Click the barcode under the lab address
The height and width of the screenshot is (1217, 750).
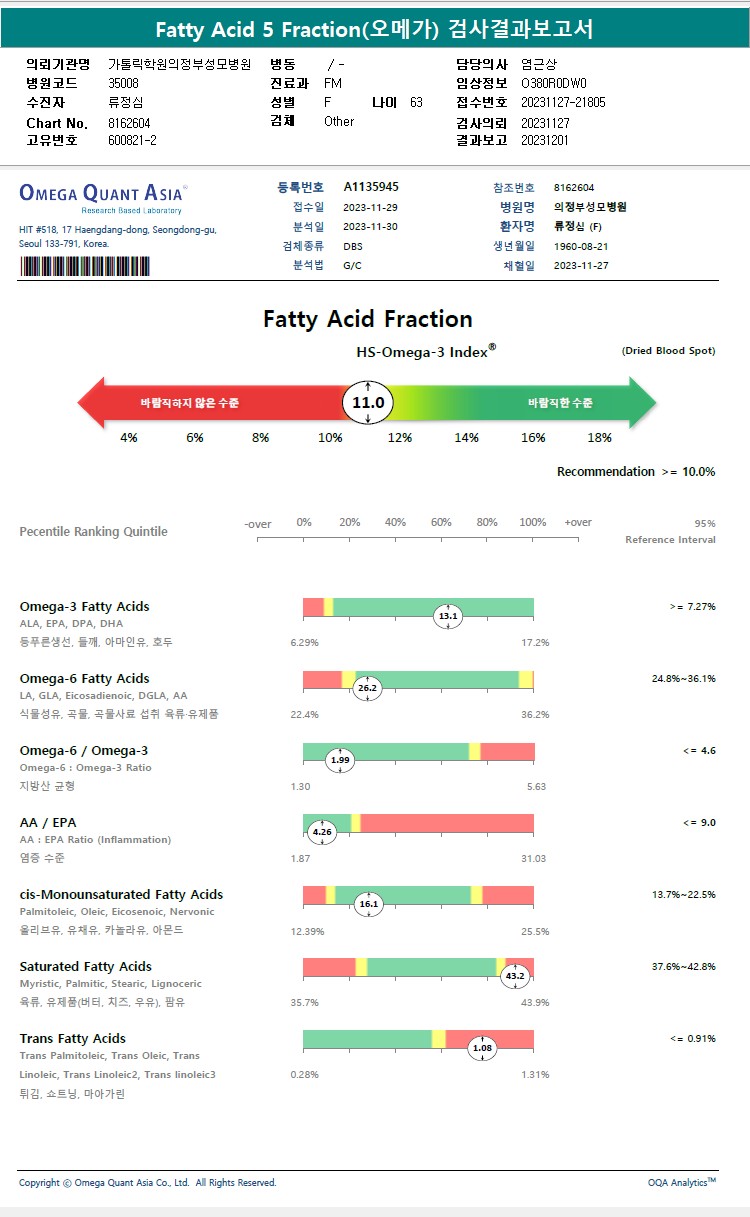tap(85, 267)
